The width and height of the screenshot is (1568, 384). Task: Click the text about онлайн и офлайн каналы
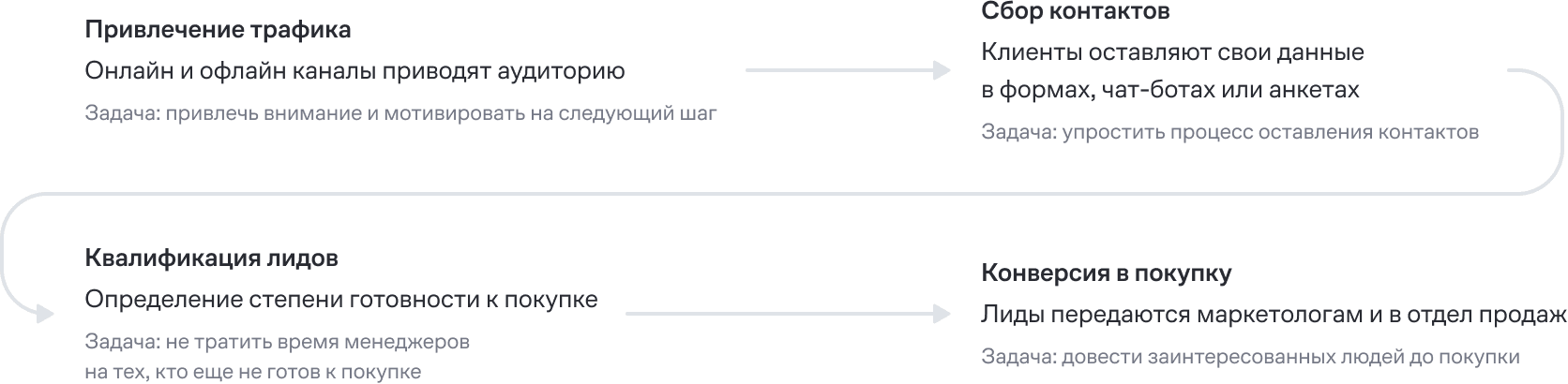coord(354,71)
